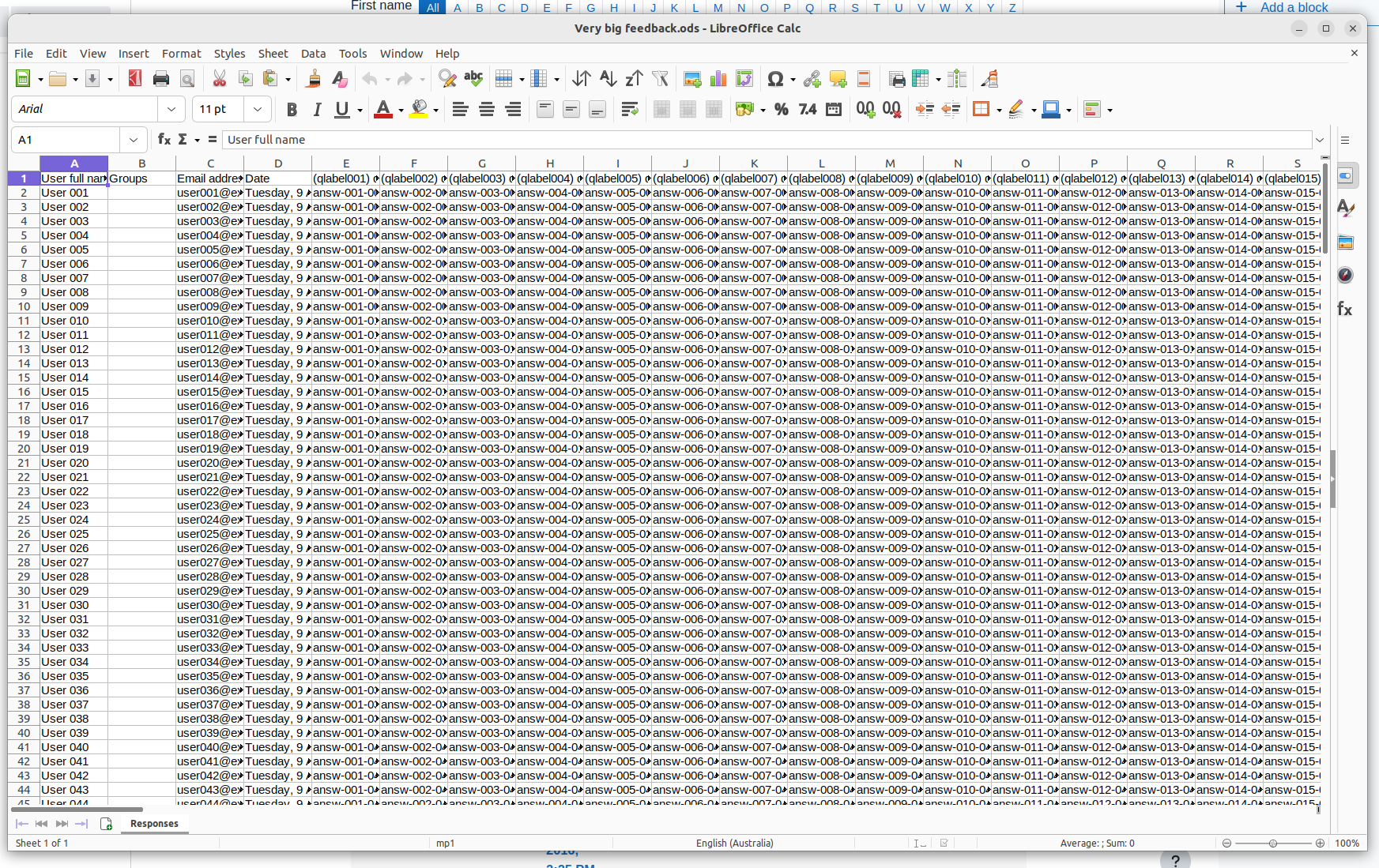Click the Merge and Center cells icon

point(661,110)
